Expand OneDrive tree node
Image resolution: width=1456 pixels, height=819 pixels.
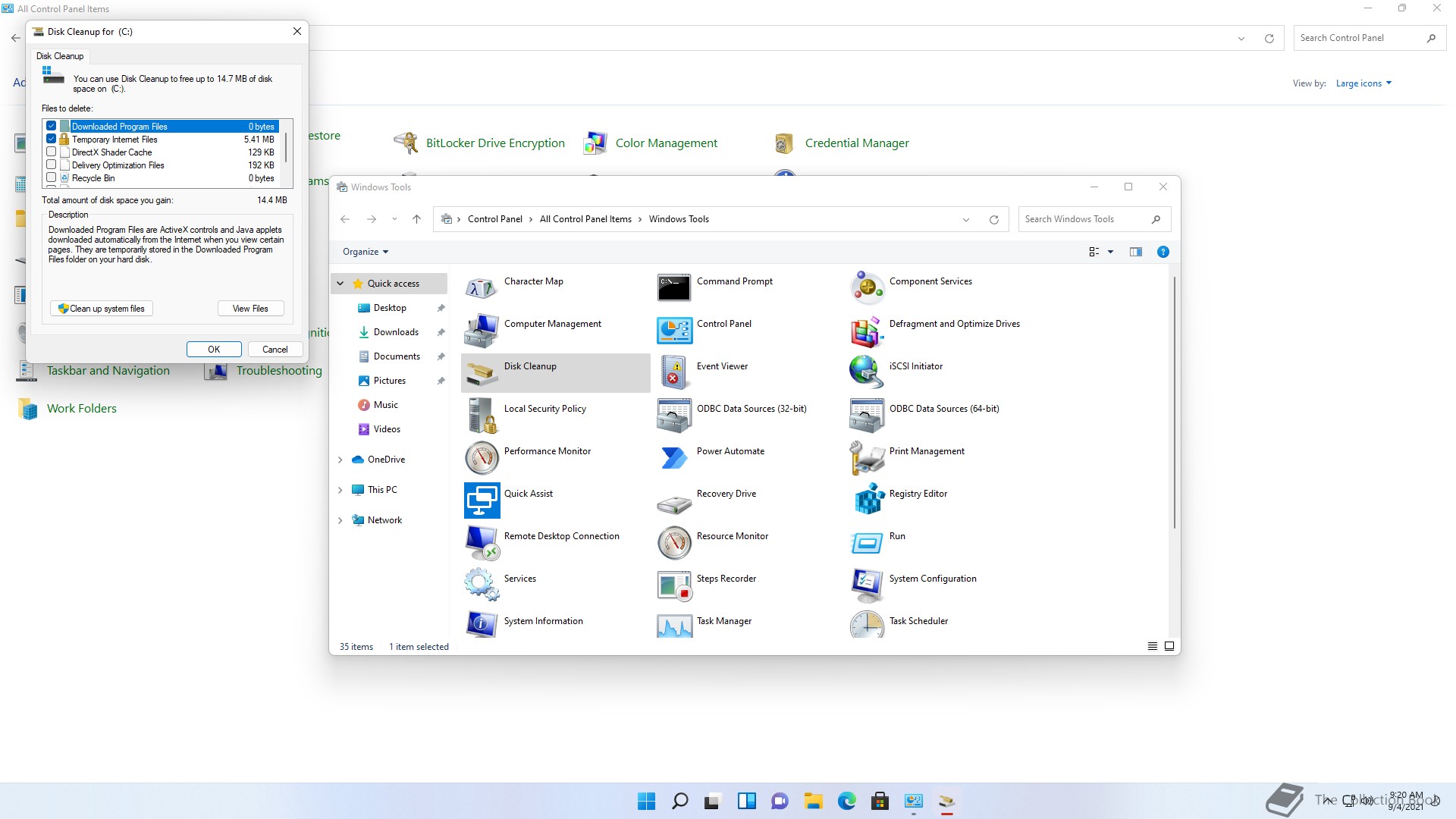click(x=340, y=460)
